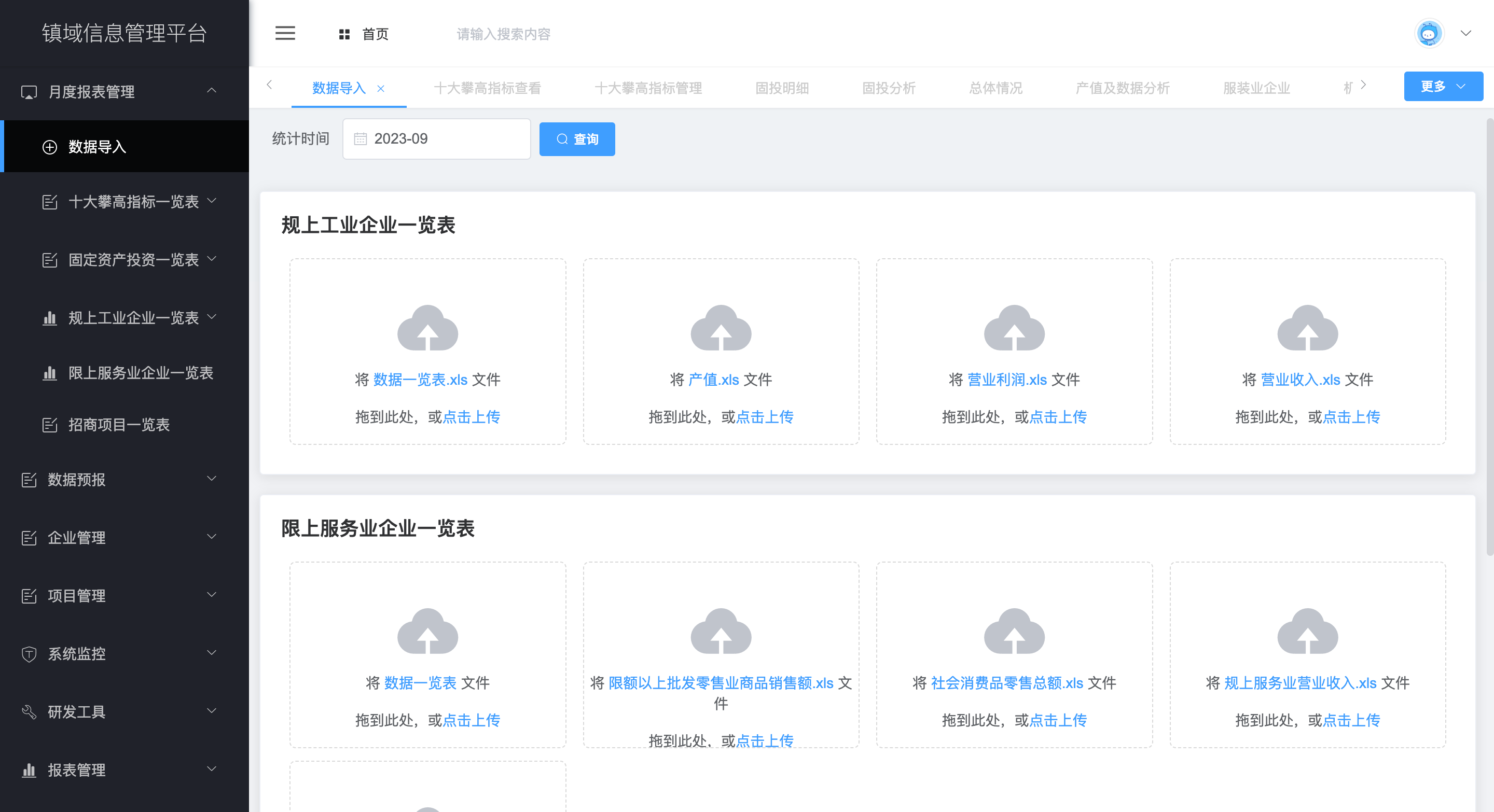Click the 查询 search button
1494x812 pixels.
(x=577, y=139)
